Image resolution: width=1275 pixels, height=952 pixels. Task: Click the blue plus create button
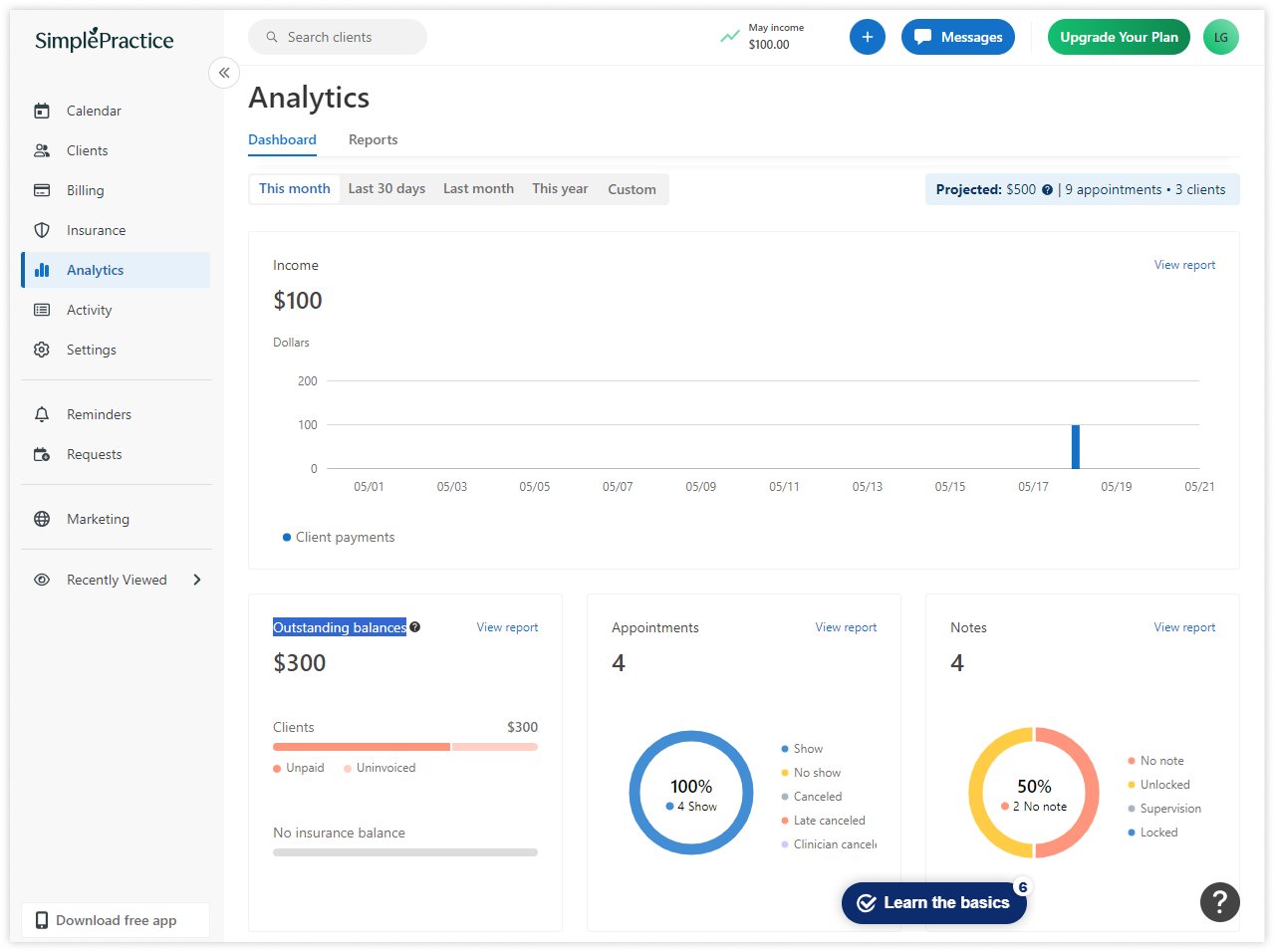[x=867, y=37]
